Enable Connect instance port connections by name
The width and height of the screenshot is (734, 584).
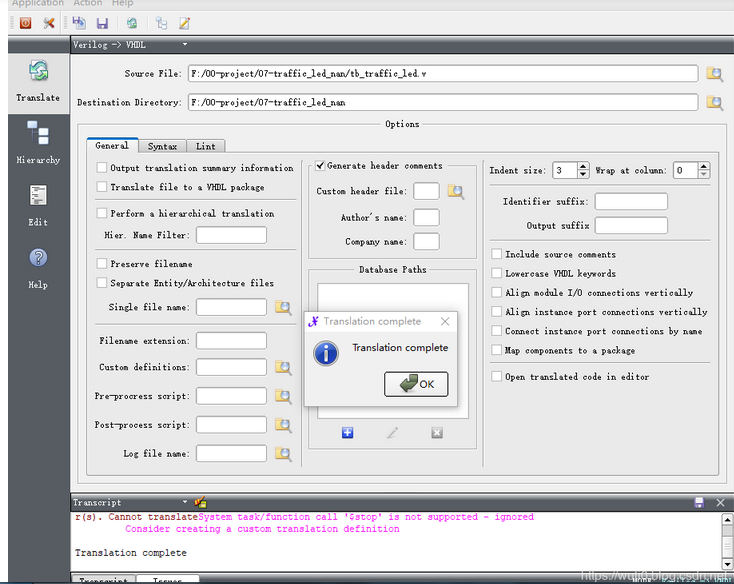tap(496, 331)
